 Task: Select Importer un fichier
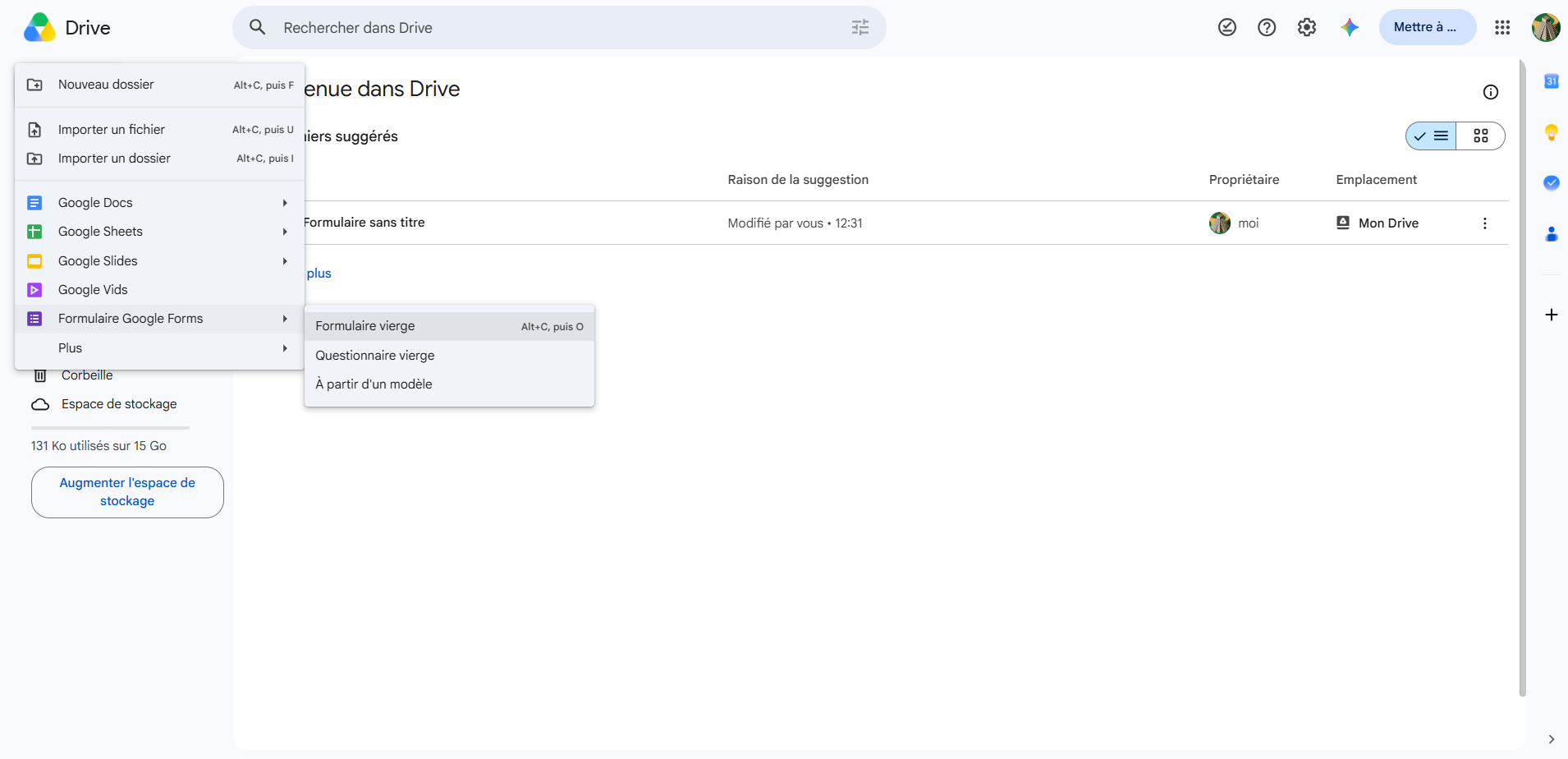click(x=160, y=130)
